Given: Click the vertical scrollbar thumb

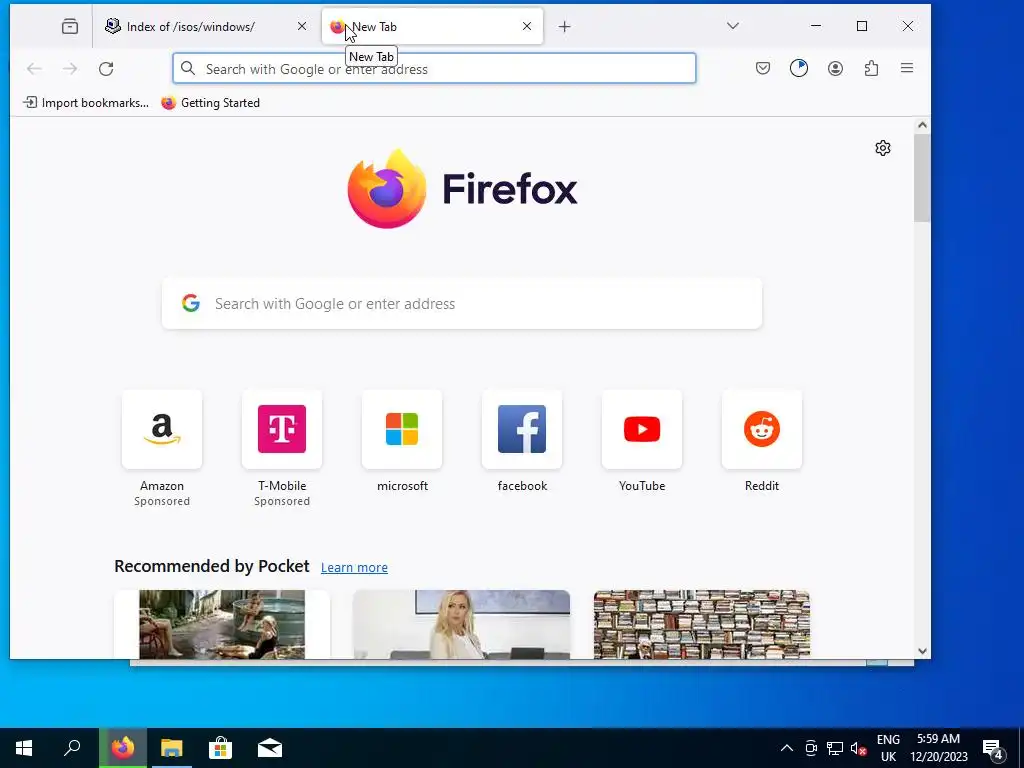Looking at the screenshot, I should pyautogui.click(x=922, y=178).
